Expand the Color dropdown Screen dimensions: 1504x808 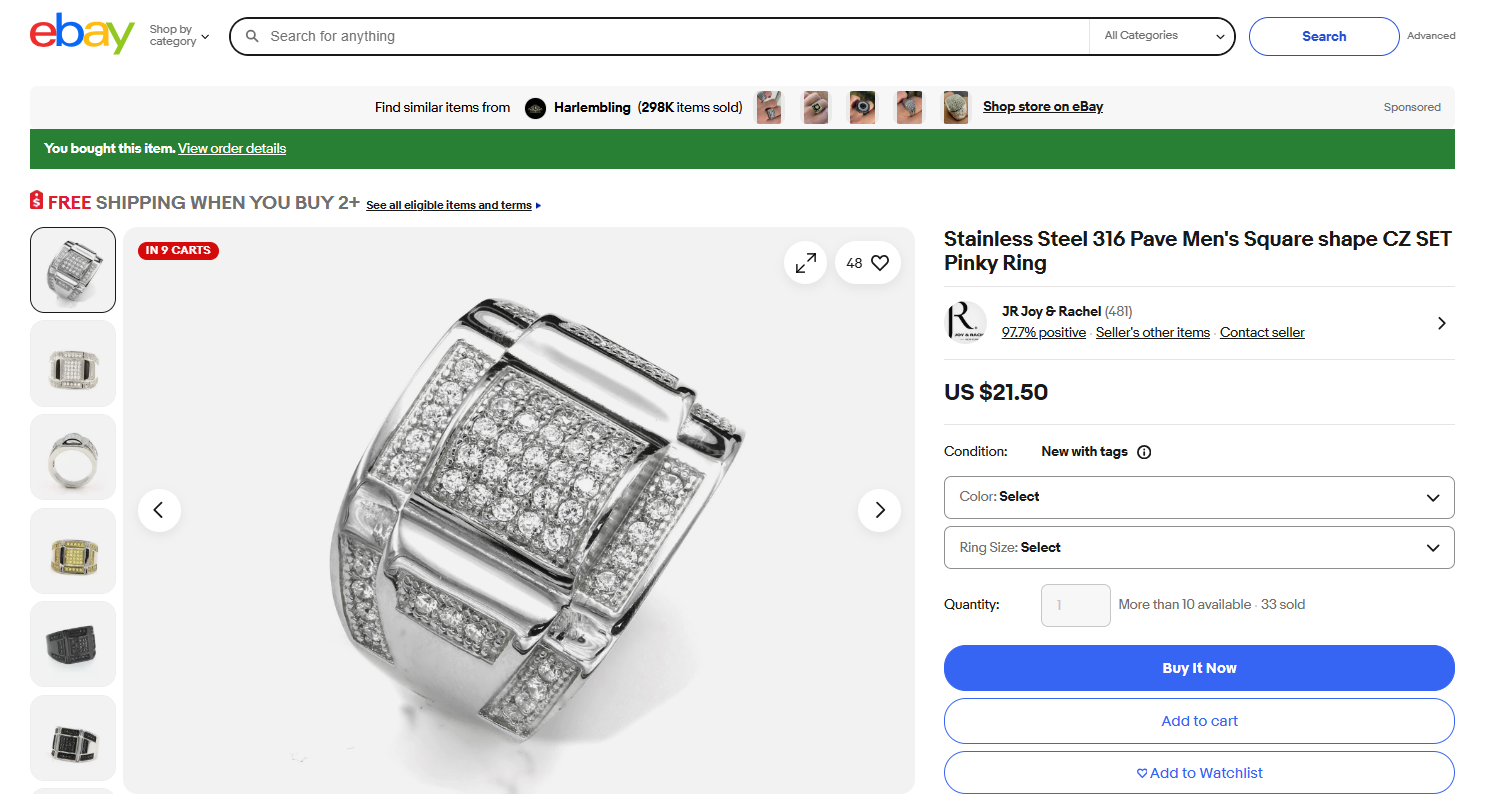click(x=1198, y=497)
